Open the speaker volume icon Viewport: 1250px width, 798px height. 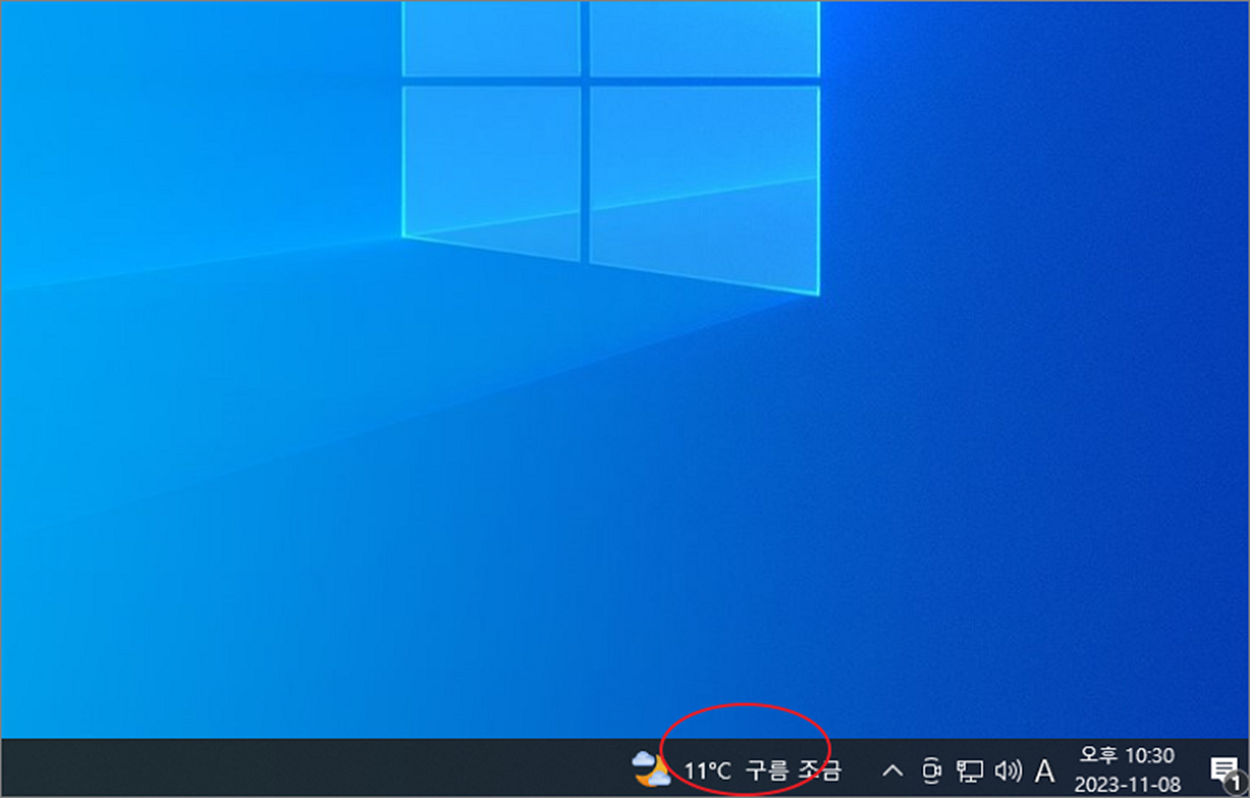(x=1009, y=770)
